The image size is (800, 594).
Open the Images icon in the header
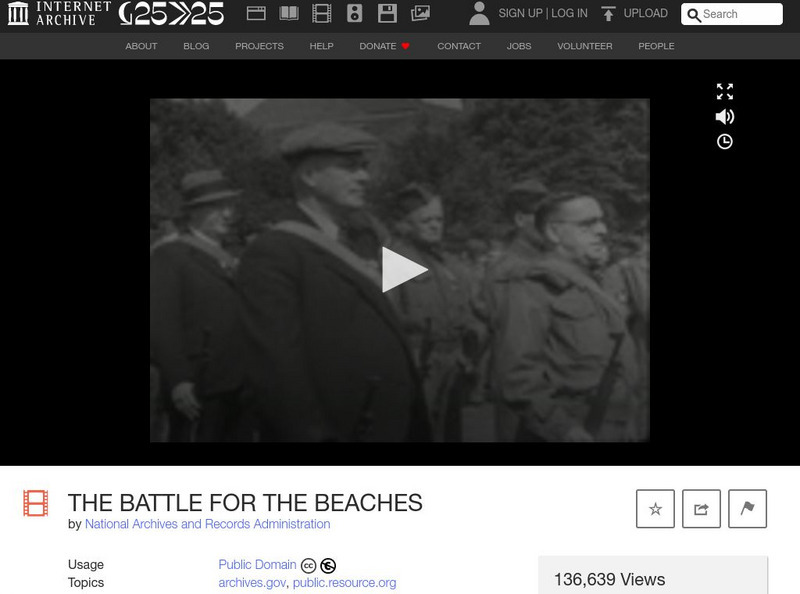click(420, 13)
